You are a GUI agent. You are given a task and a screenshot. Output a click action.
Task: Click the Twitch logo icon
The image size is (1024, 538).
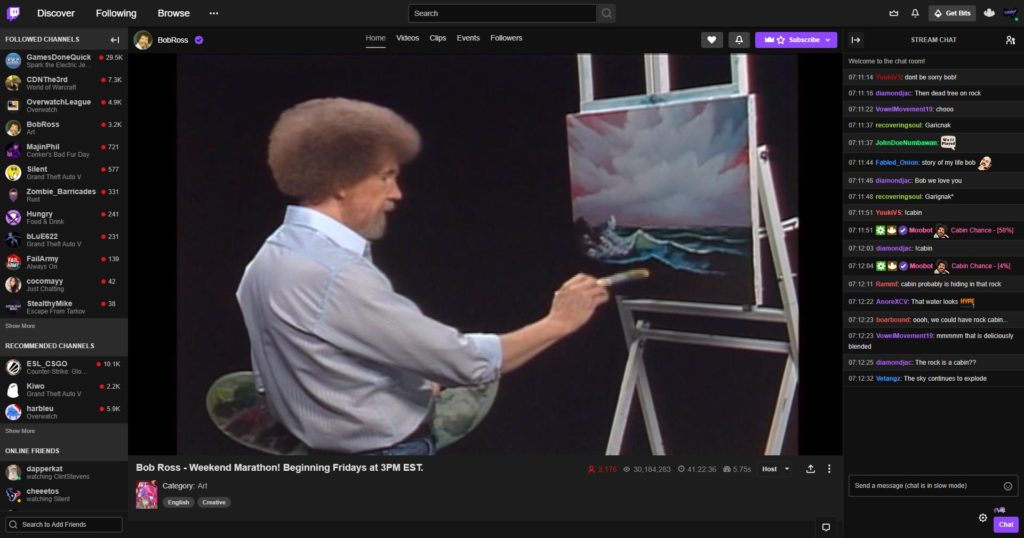pos(13,13)
